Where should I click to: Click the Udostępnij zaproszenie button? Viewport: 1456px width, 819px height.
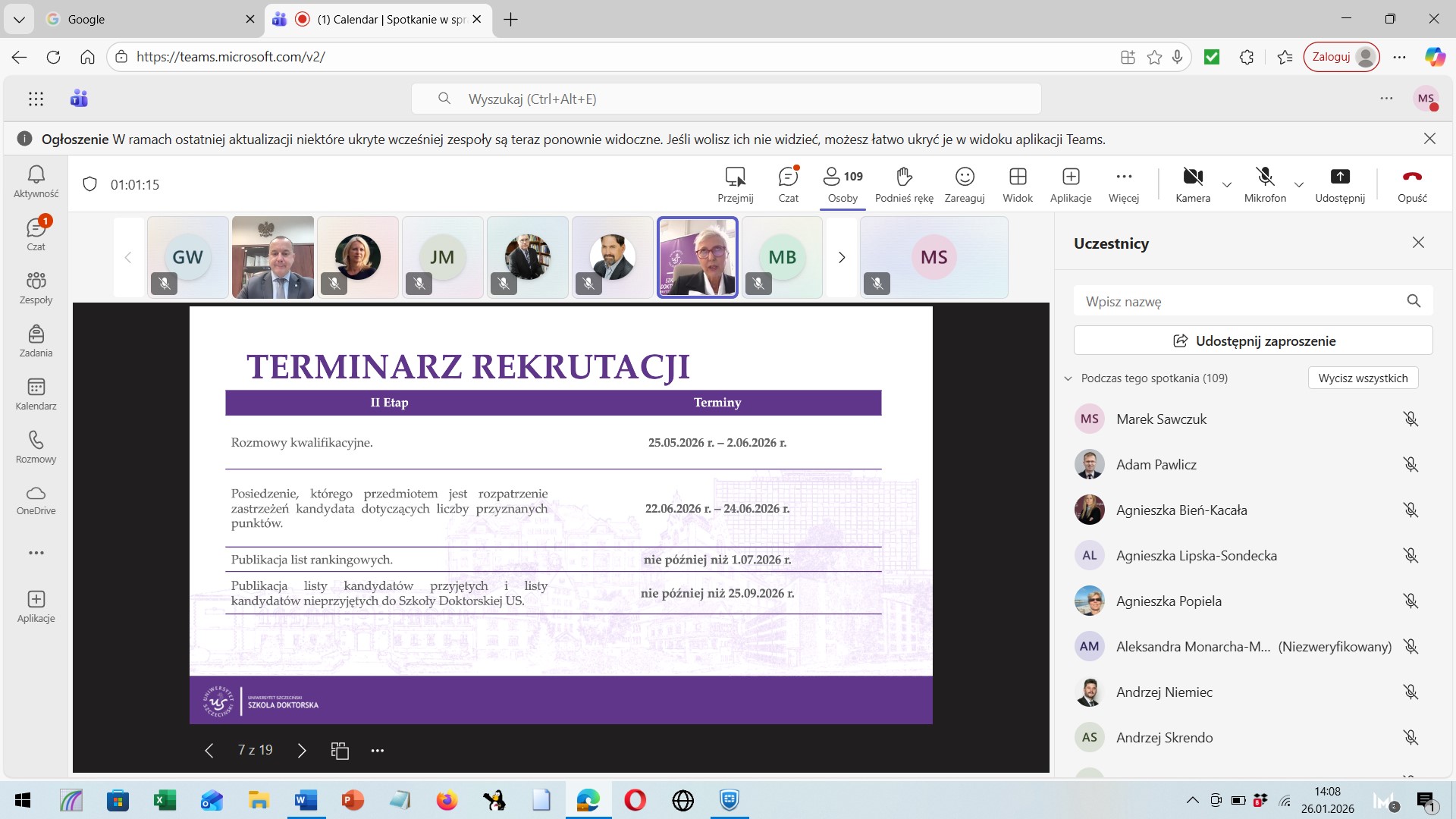[1253, 341]
